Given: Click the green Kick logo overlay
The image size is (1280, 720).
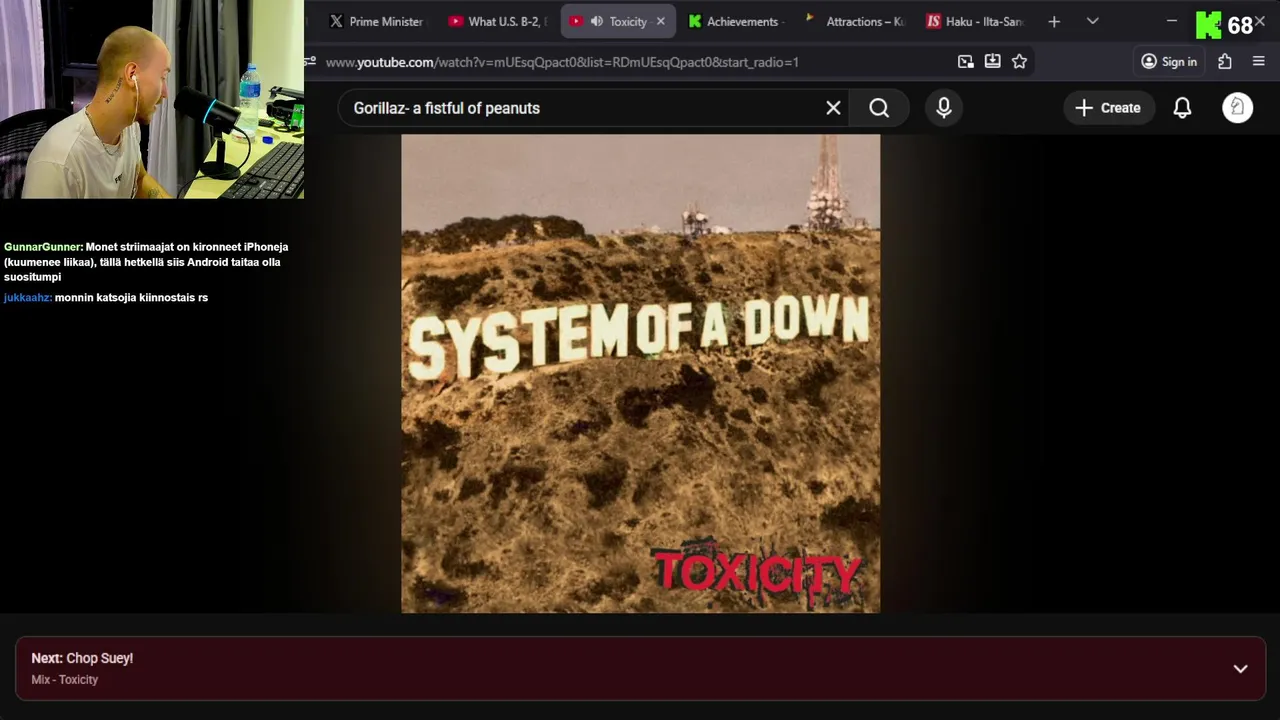Looking at the screenshot, I should (1208, 25).
